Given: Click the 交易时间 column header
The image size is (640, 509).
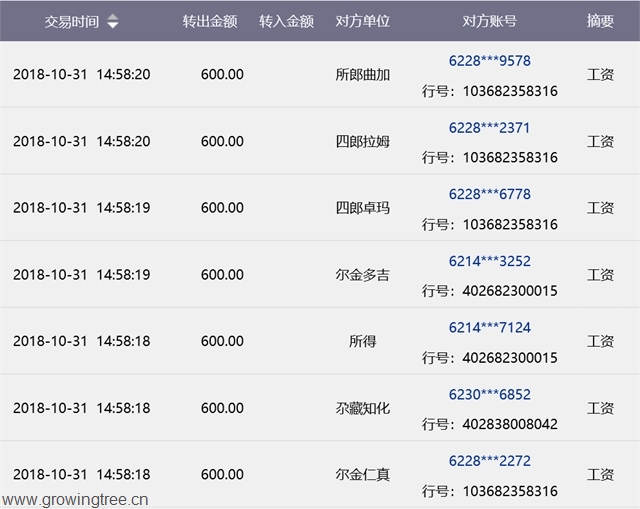Looking at the screenshot, I should click(71, 21).
